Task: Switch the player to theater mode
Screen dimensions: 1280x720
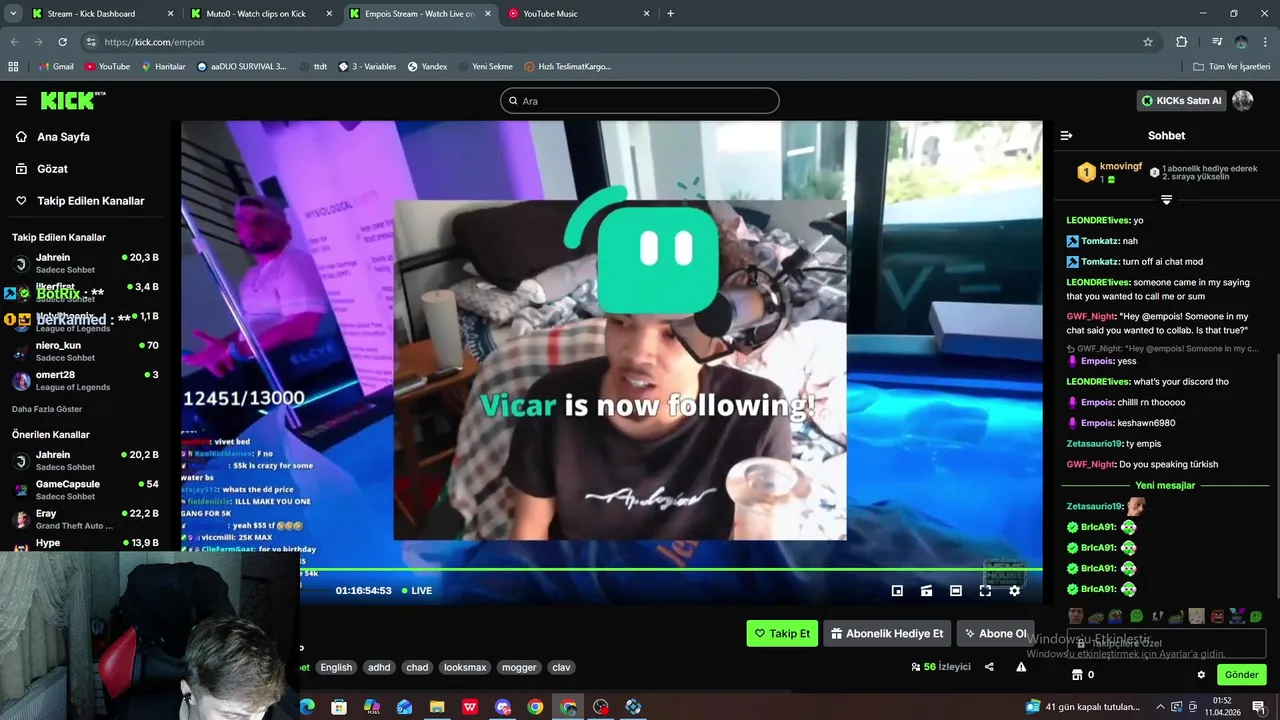Action: click(955, 591)
